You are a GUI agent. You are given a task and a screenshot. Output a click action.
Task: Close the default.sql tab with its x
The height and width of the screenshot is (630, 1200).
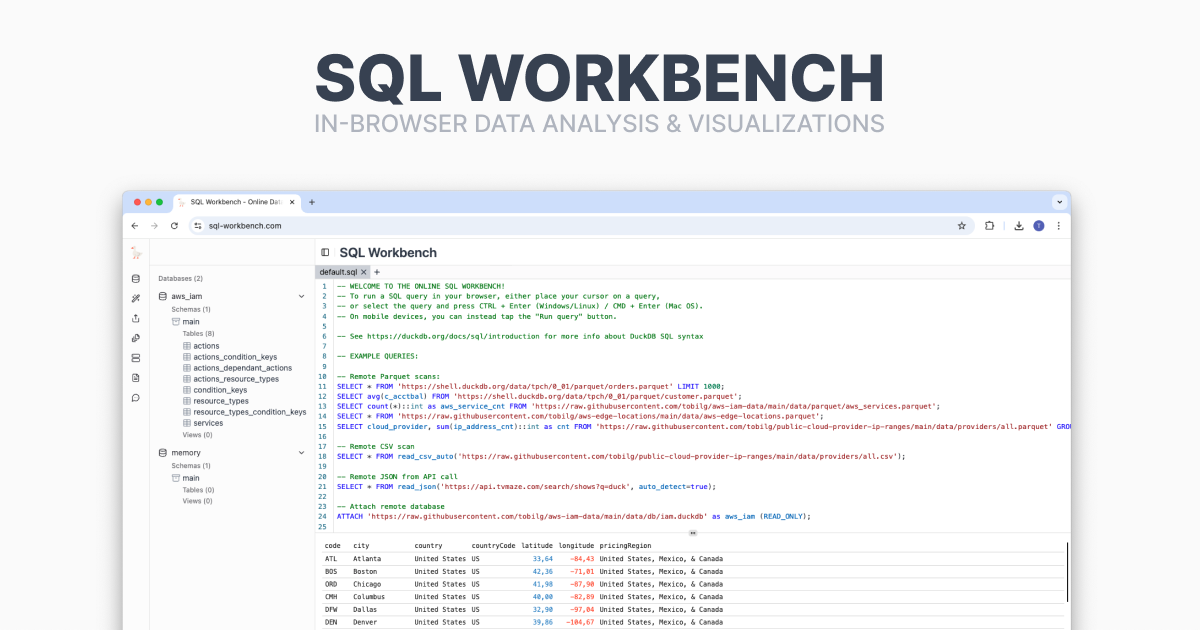[362, 271]
